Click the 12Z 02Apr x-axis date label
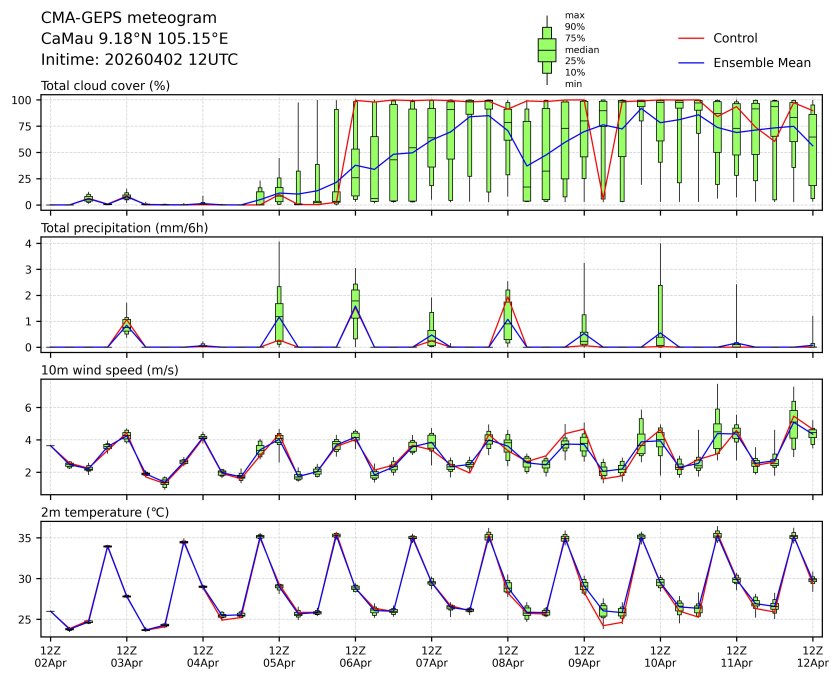840x680 pixels. click(x=50, y=656)
